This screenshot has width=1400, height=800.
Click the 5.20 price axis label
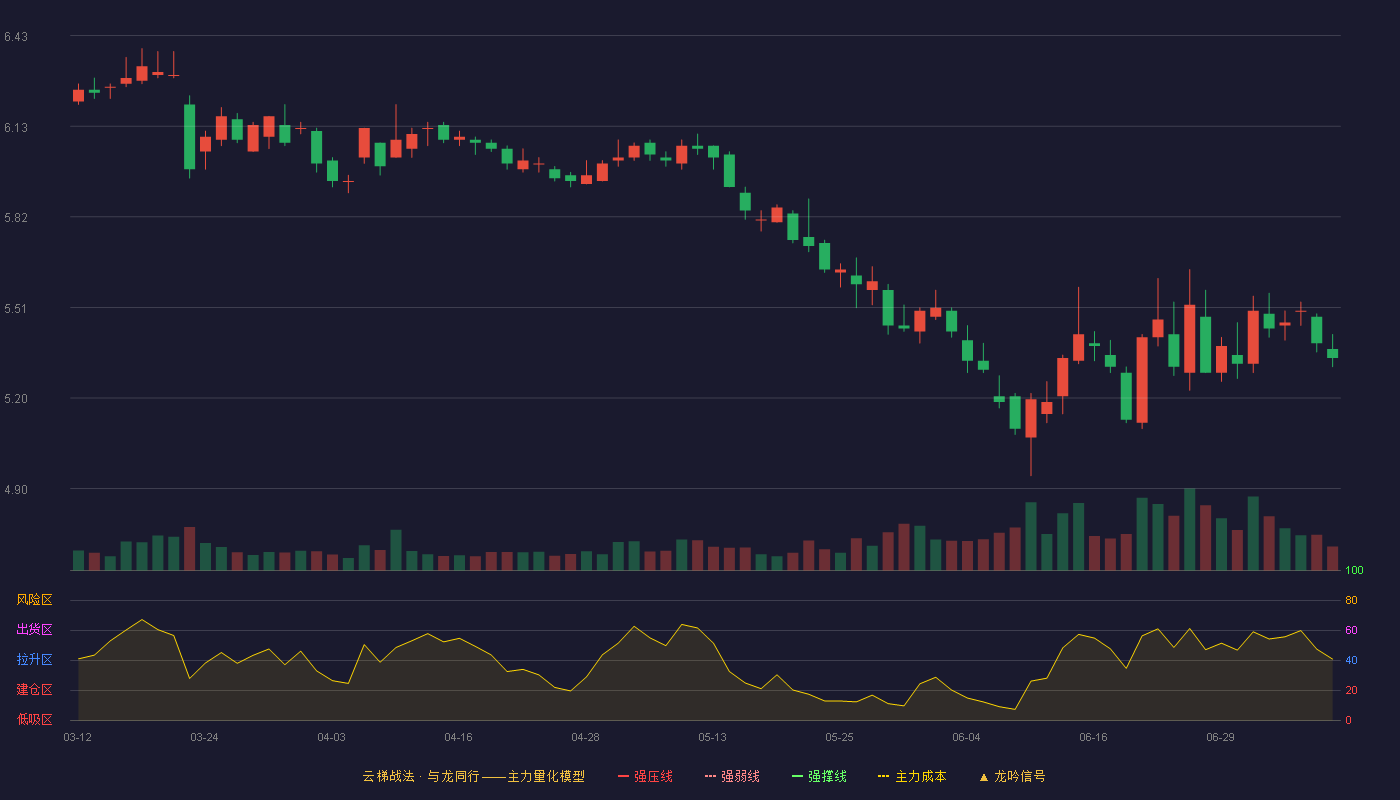16,399
